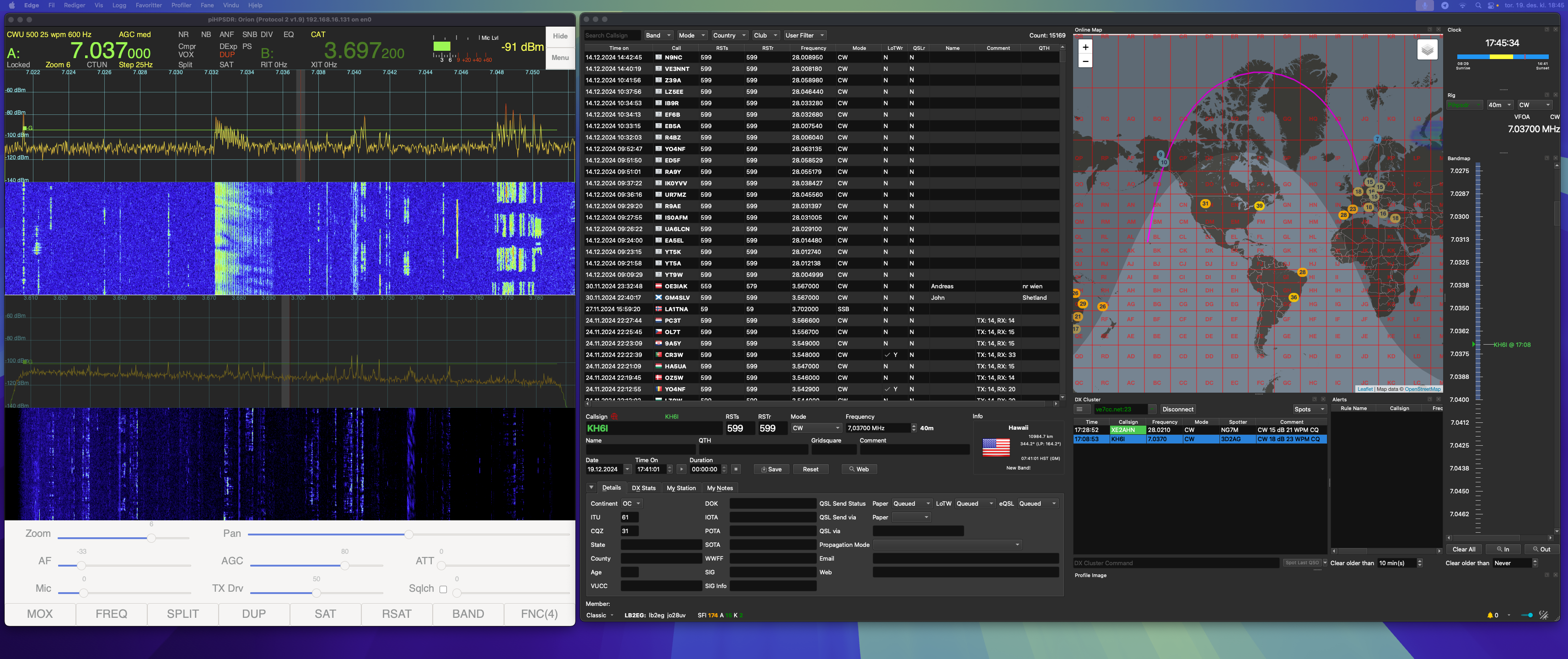Switch to the My Station tab

[681, 488]
